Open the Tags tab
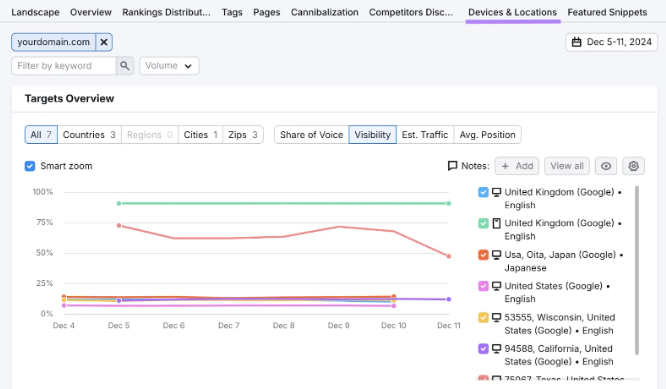 232,12
